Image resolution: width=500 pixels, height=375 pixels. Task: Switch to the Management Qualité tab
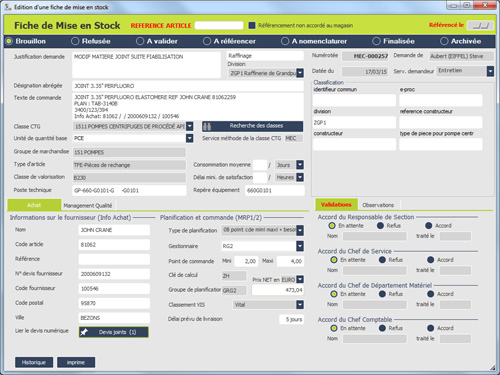[x=88, y=206]
